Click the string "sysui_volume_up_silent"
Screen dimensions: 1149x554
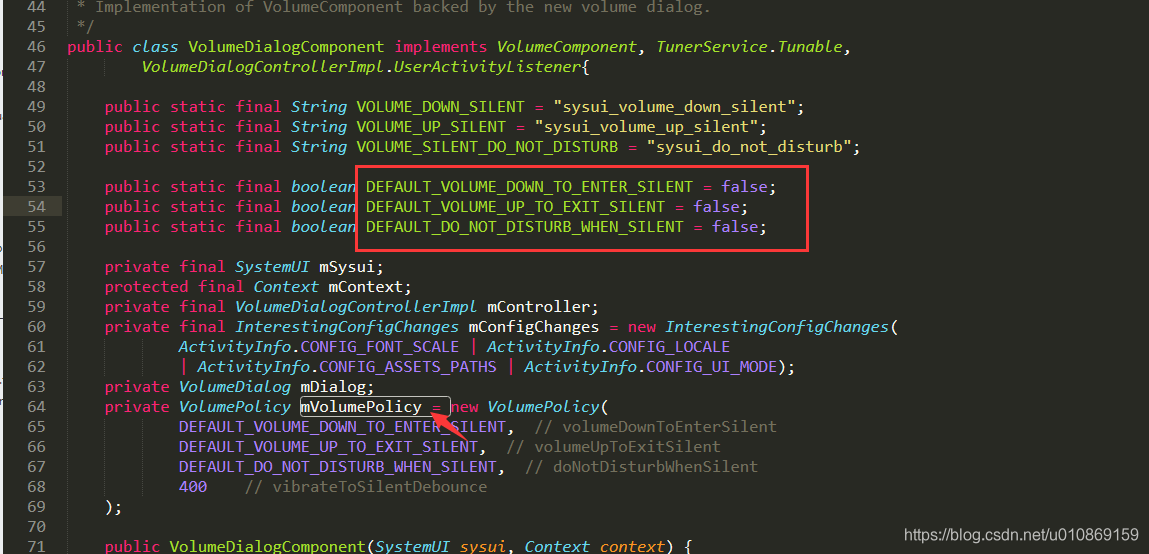(x=646, y=128)
